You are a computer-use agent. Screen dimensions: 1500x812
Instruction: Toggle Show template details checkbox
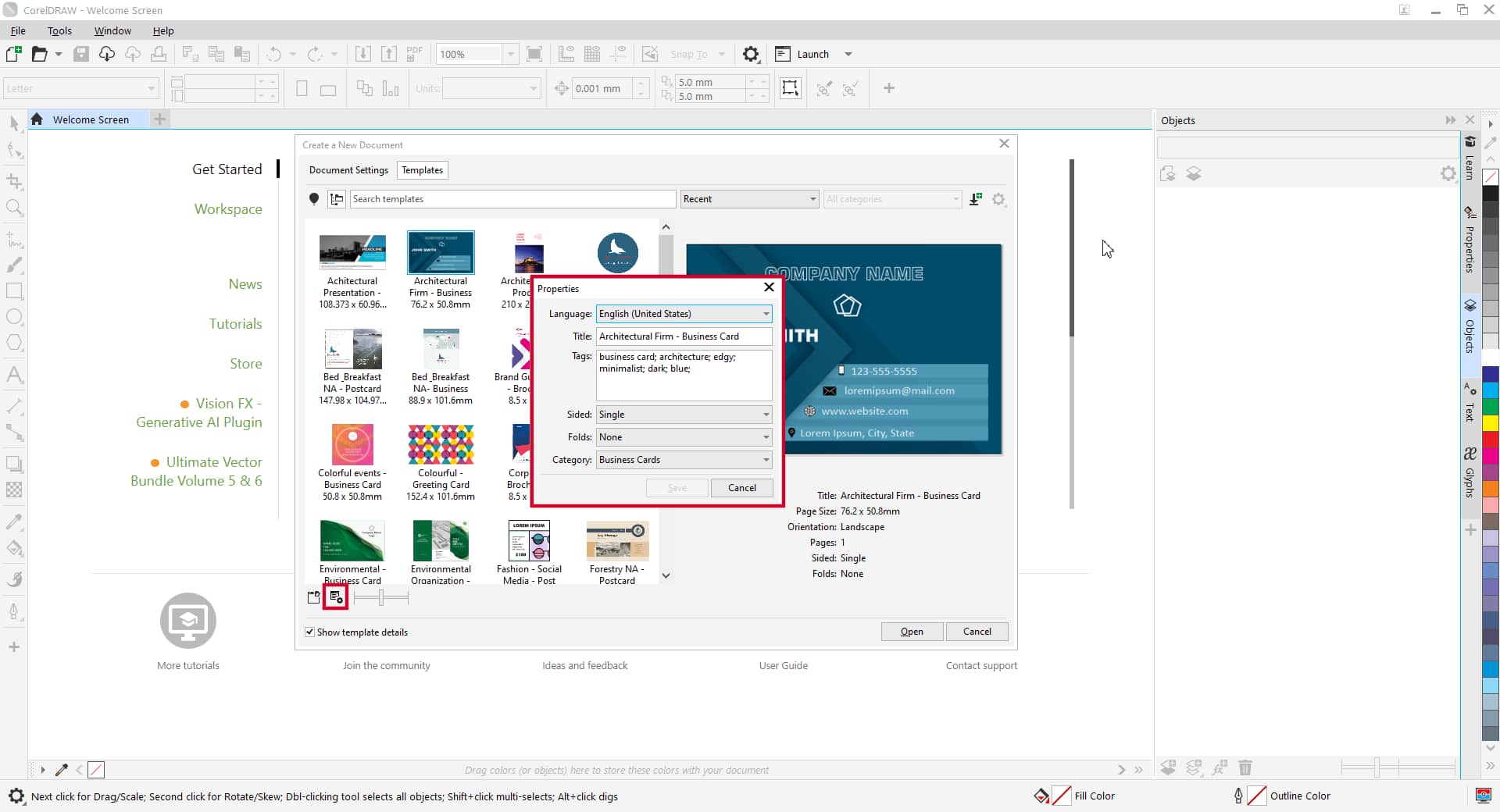pyautogui.click(x=309, y=632)
